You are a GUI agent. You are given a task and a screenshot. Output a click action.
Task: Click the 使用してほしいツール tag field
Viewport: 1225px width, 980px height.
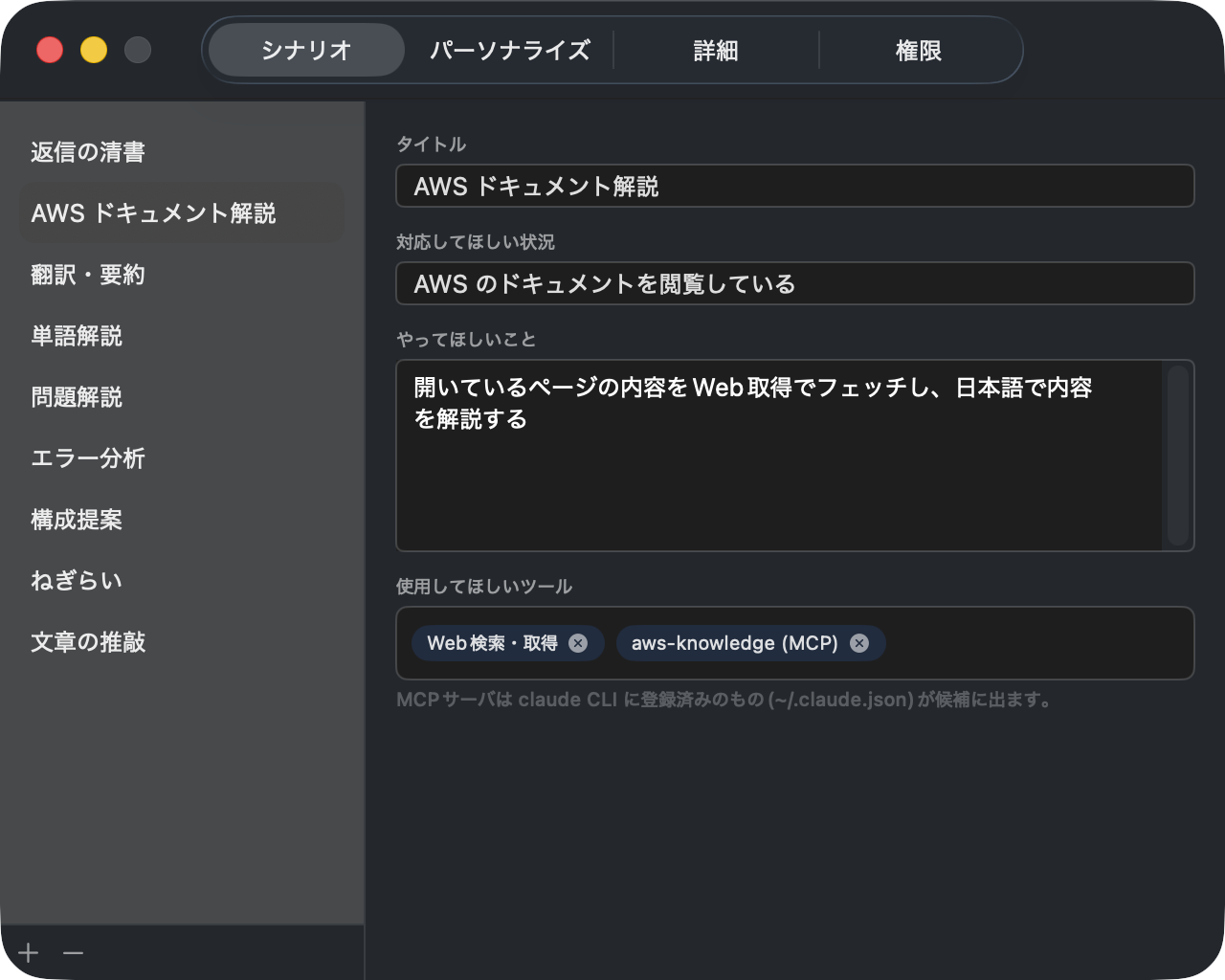click(x=795, y=643)
